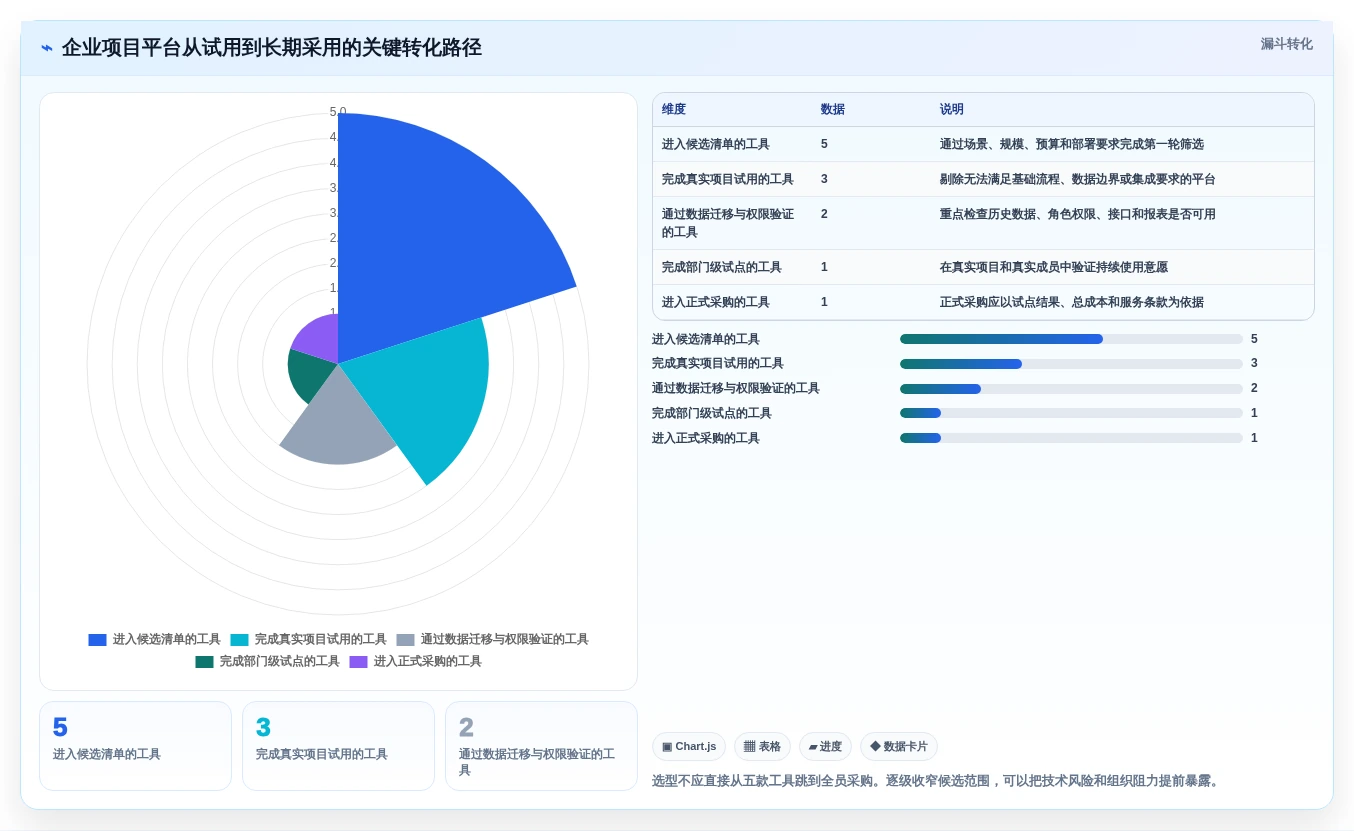Click the 表格 tag chip
Screen dimensions: 1354x831
(762, 746)
